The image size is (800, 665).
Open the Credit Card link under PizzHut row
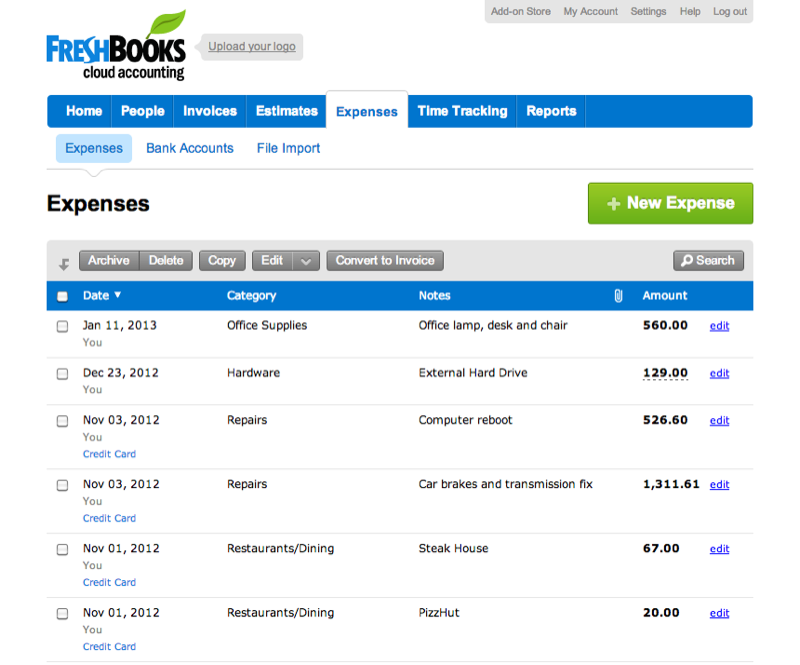pyautogui.click(x=108, y=646)
